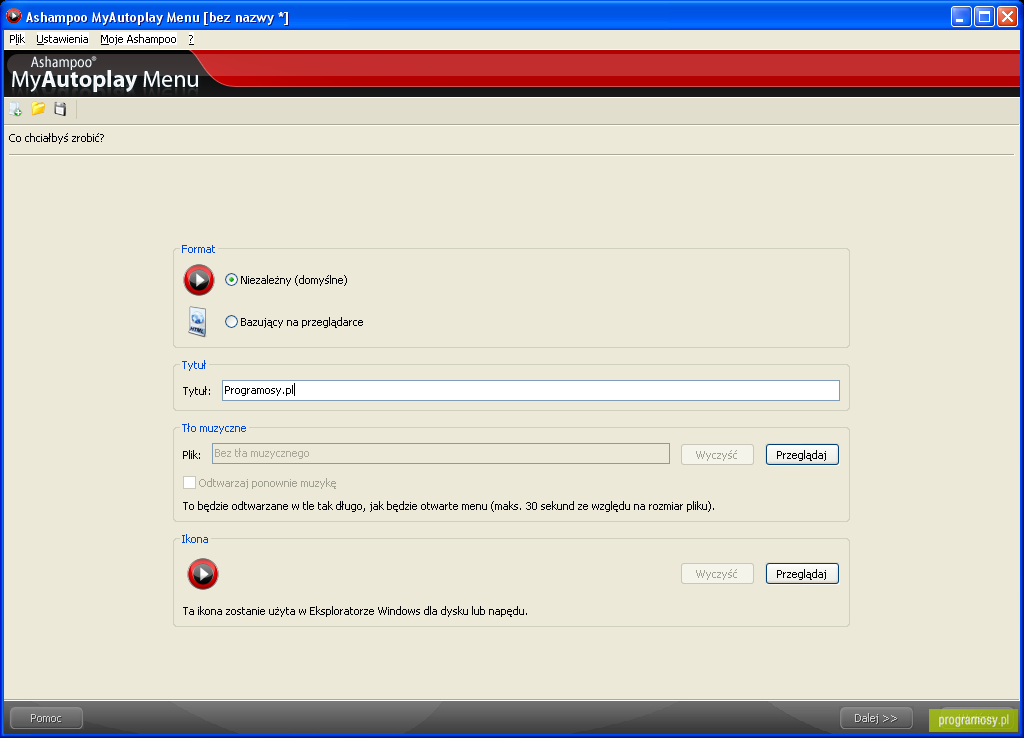Click the "Tytuł:" label beside the text field
1024x738 pixels.
[x=197, y=391]
